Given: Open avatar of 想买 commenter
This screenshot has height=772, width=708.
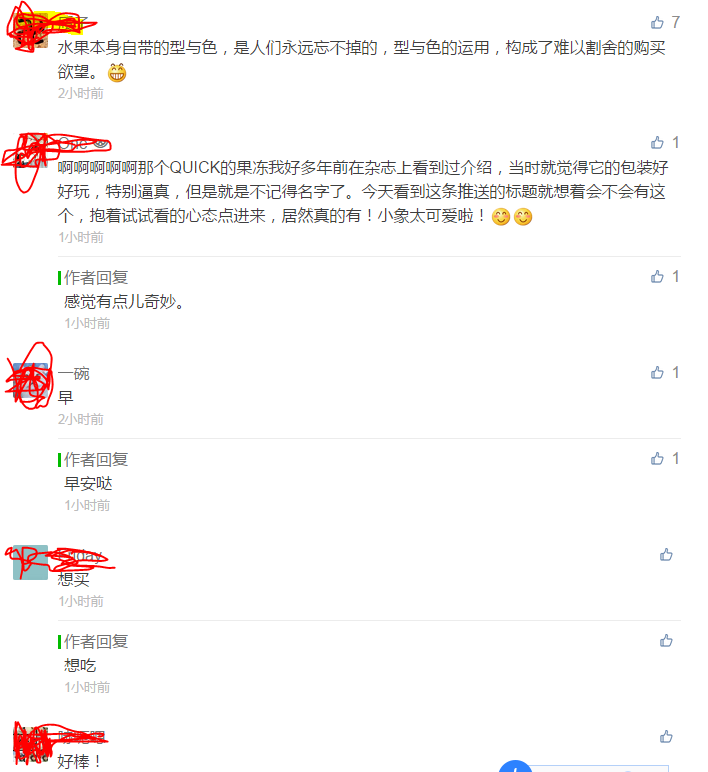Looking at the screenshot, I should click(x=31, y=562).
